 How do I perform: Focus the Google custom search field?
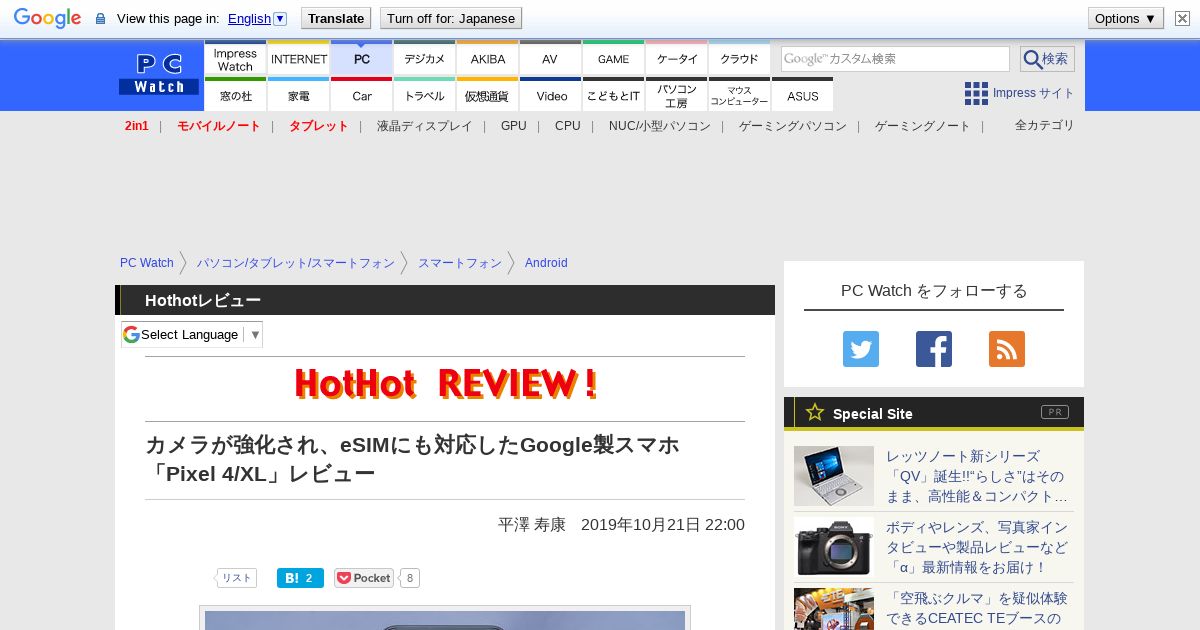coord(895,59)
